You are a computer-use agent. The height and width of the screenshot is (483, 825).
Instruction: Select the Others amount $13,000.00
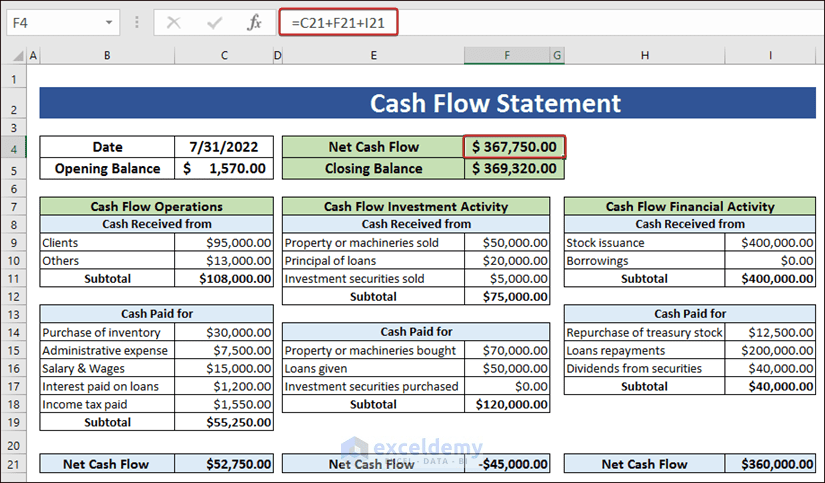[224, 260]
